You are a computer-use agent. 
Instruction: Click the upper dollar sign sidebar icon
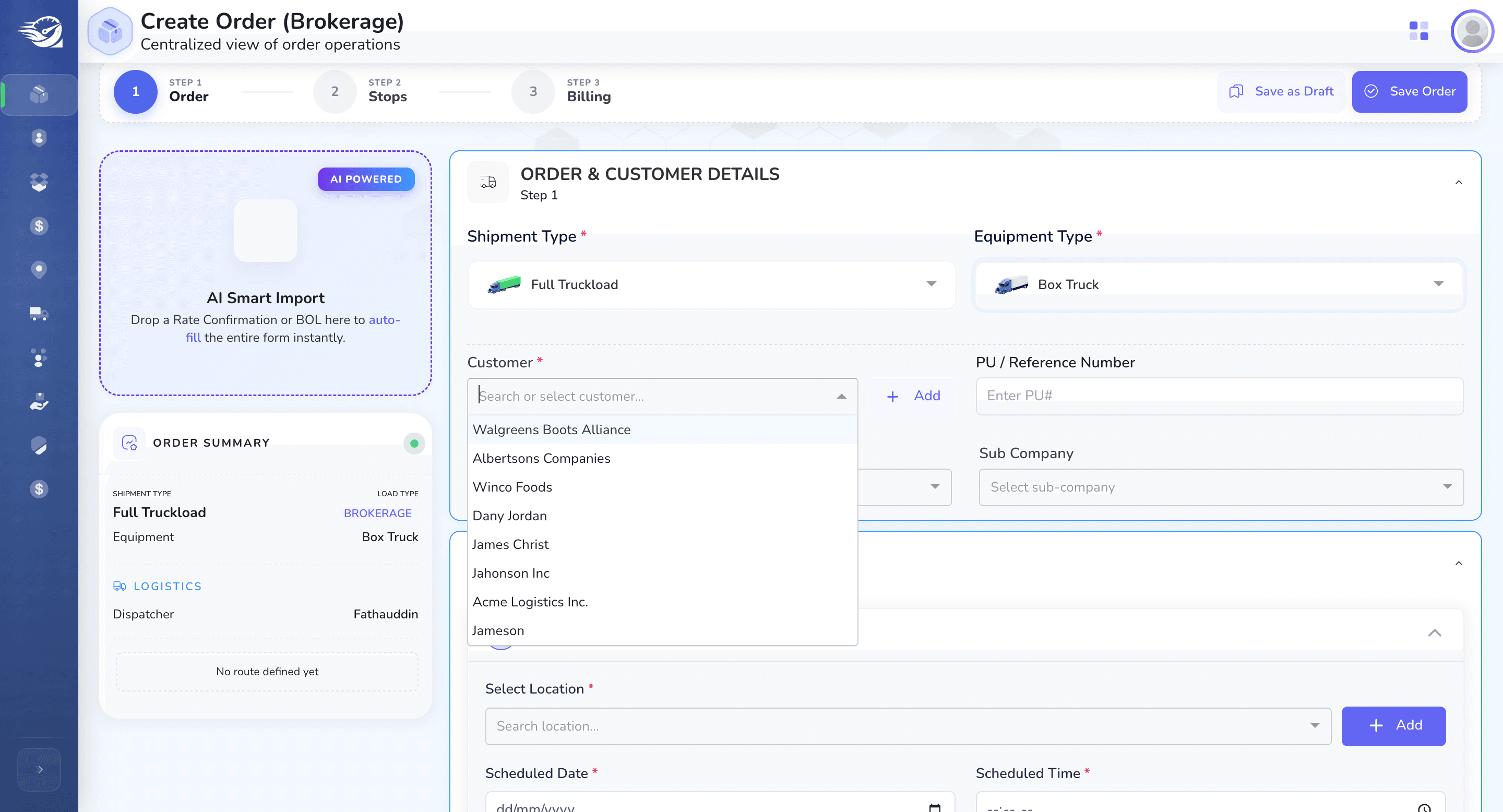click(39, 226)
